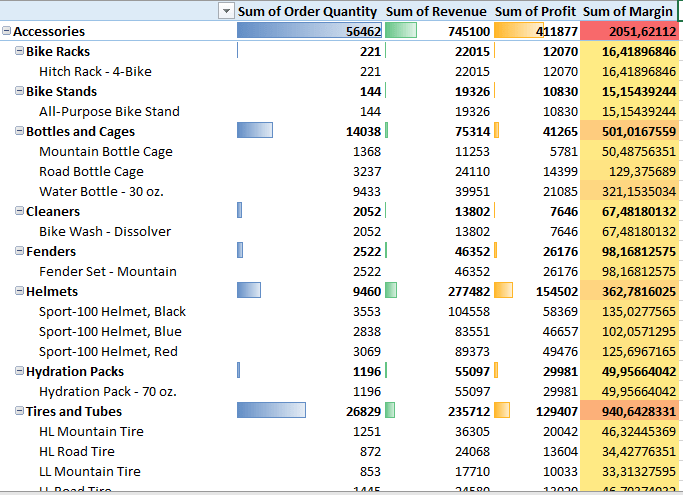
Task: Collapse the Cleaners subcategory
Action: pyautogui.click(x=19, y=211)
